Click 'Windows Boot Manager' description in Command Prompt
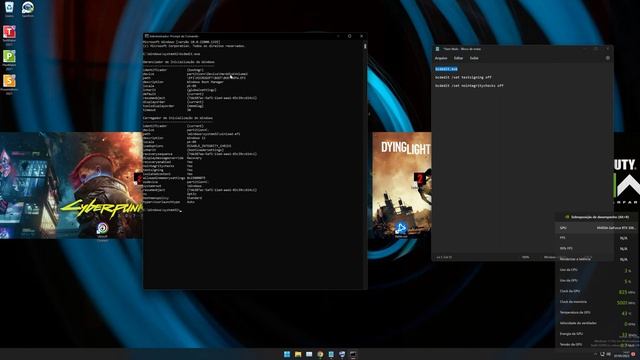The width and height of the screenshot is (640, 360). [x=205, y=82]
